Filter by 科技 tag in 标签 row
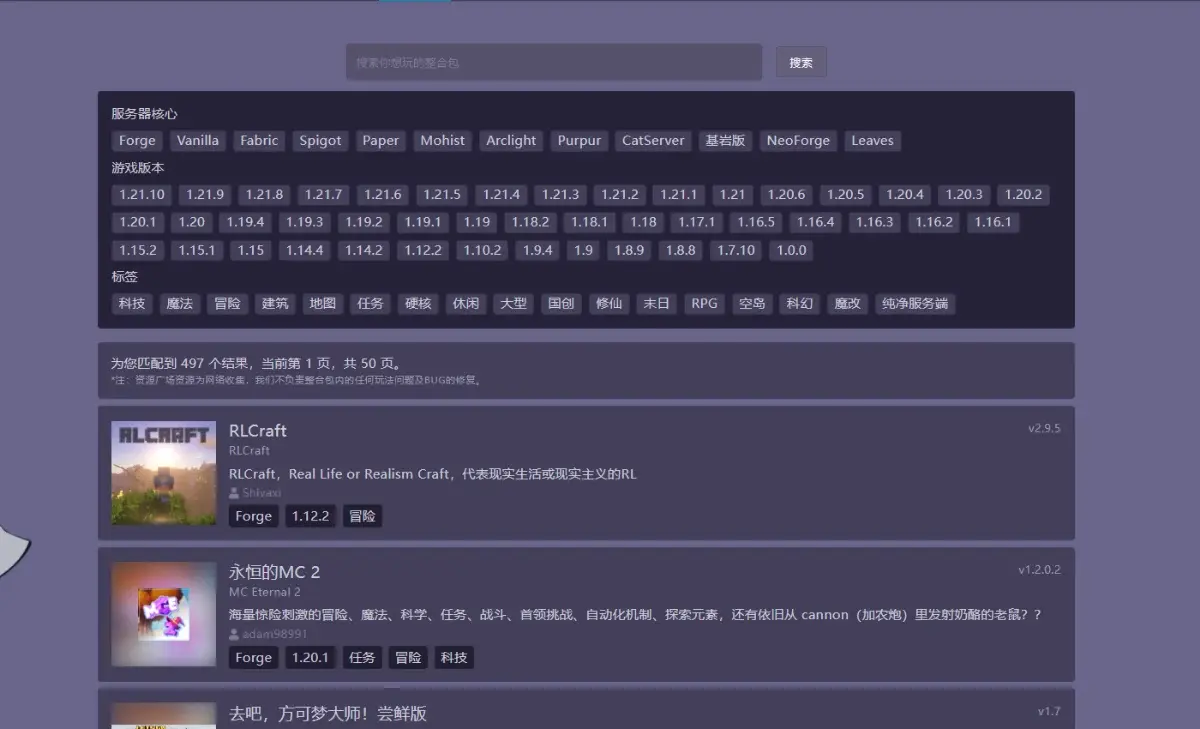This screenshot has height=729, width=1200. click(132, 303)
